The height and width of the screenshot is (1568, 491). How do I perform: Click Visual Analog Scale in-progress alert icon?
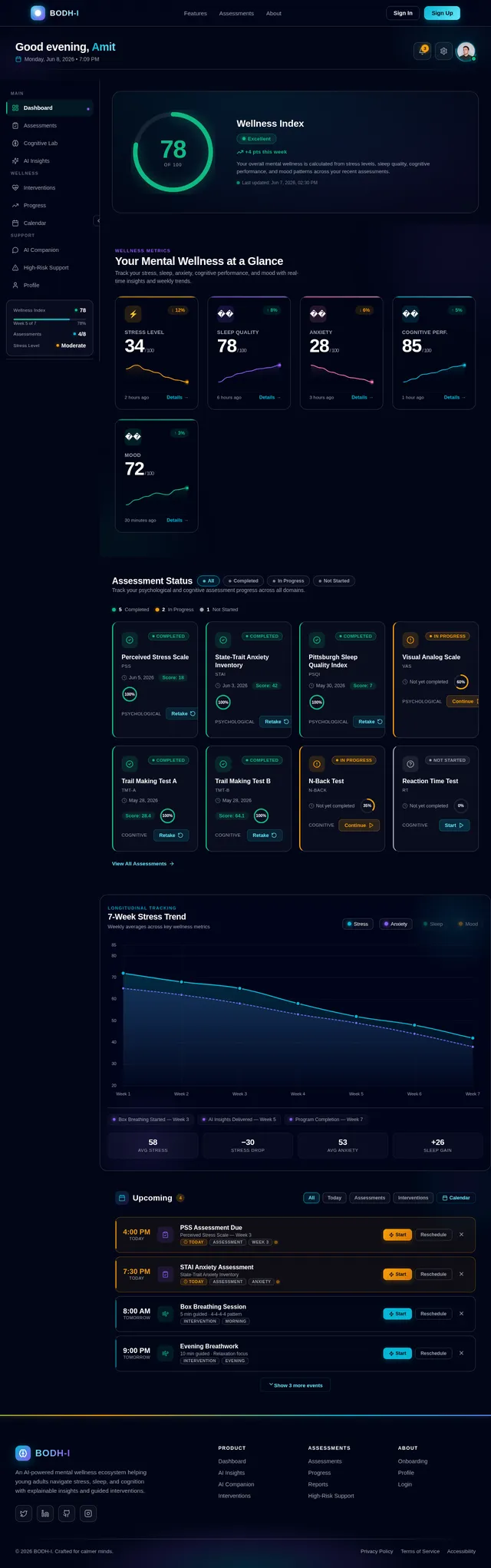(410, 640)
